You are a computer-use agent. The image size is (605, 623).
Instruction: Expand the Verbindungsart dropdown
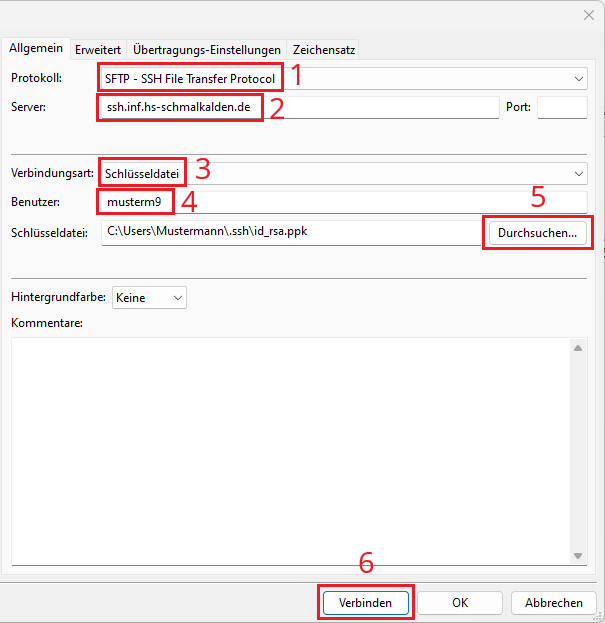tap(580, 173)
